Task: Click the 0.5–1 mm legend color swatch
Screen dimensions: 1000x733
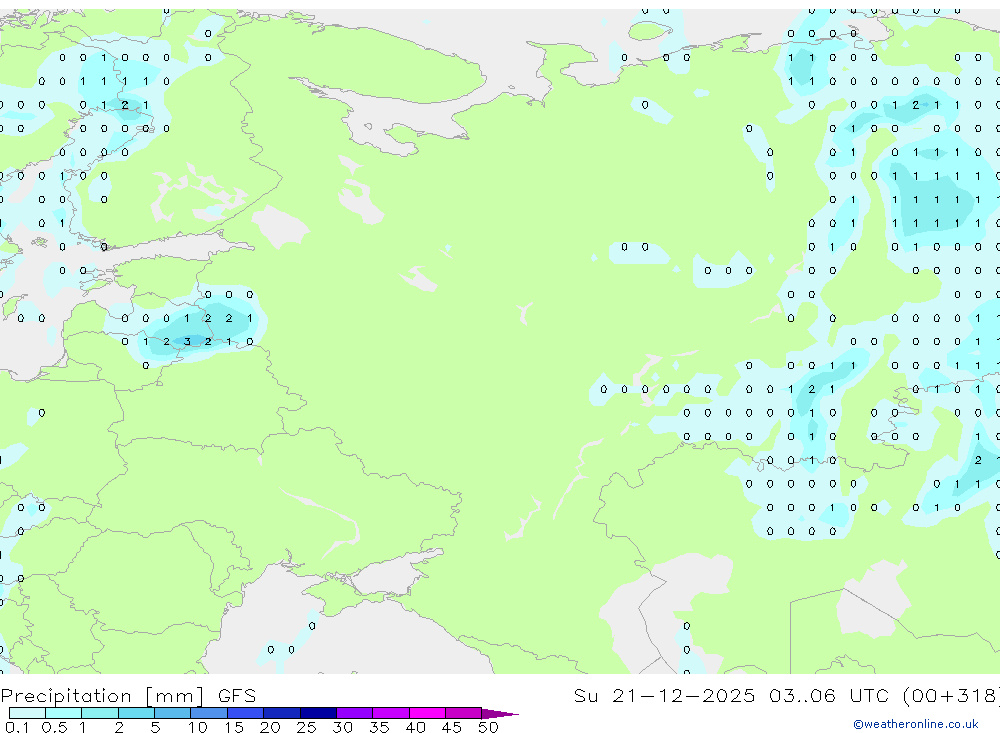Action: (63, 713)
